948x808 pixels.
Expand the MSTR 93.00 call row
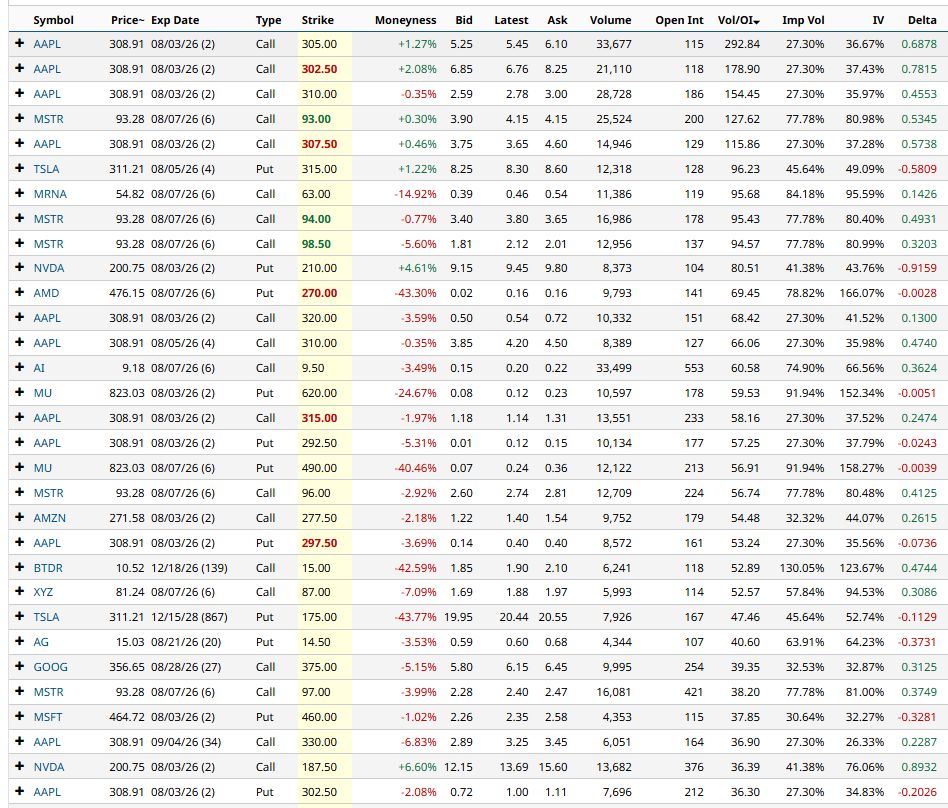tap(19, 119)
